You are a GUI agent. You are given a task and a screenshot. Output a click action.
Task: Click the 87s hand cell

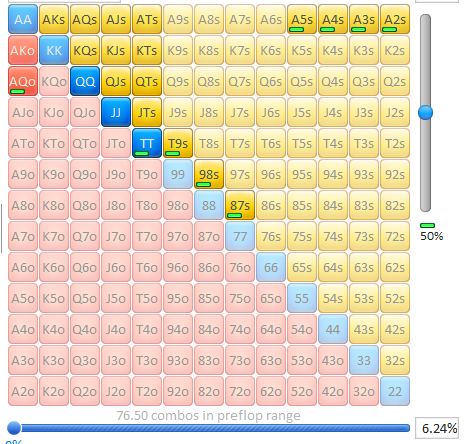240,205
